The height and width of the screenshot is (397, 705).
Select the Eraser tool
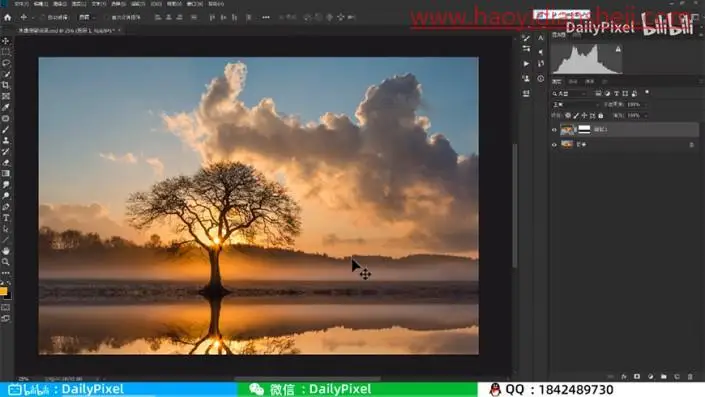(x=6, y=162)
